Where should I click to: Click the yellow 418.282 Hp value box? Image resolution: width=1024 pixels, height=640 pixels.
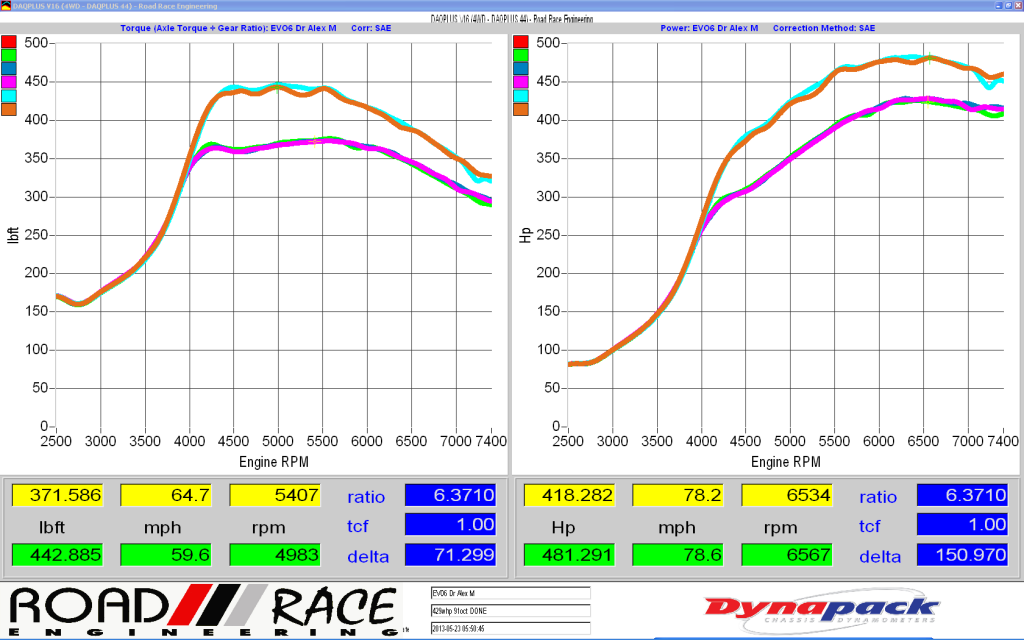coord(569,495)
